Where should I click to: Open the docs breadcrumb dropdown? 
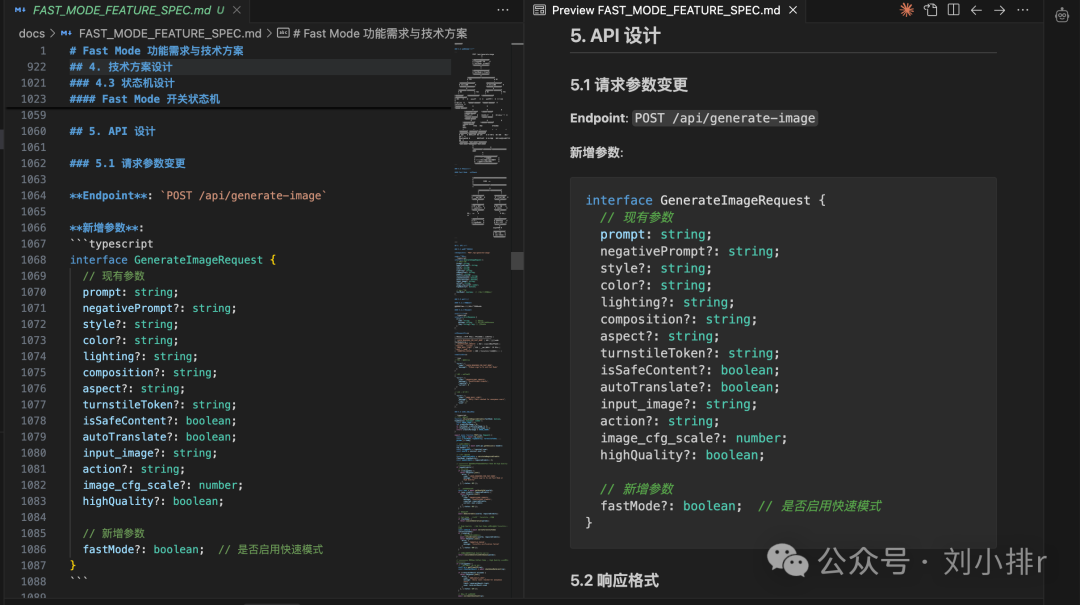click(30, 33)
